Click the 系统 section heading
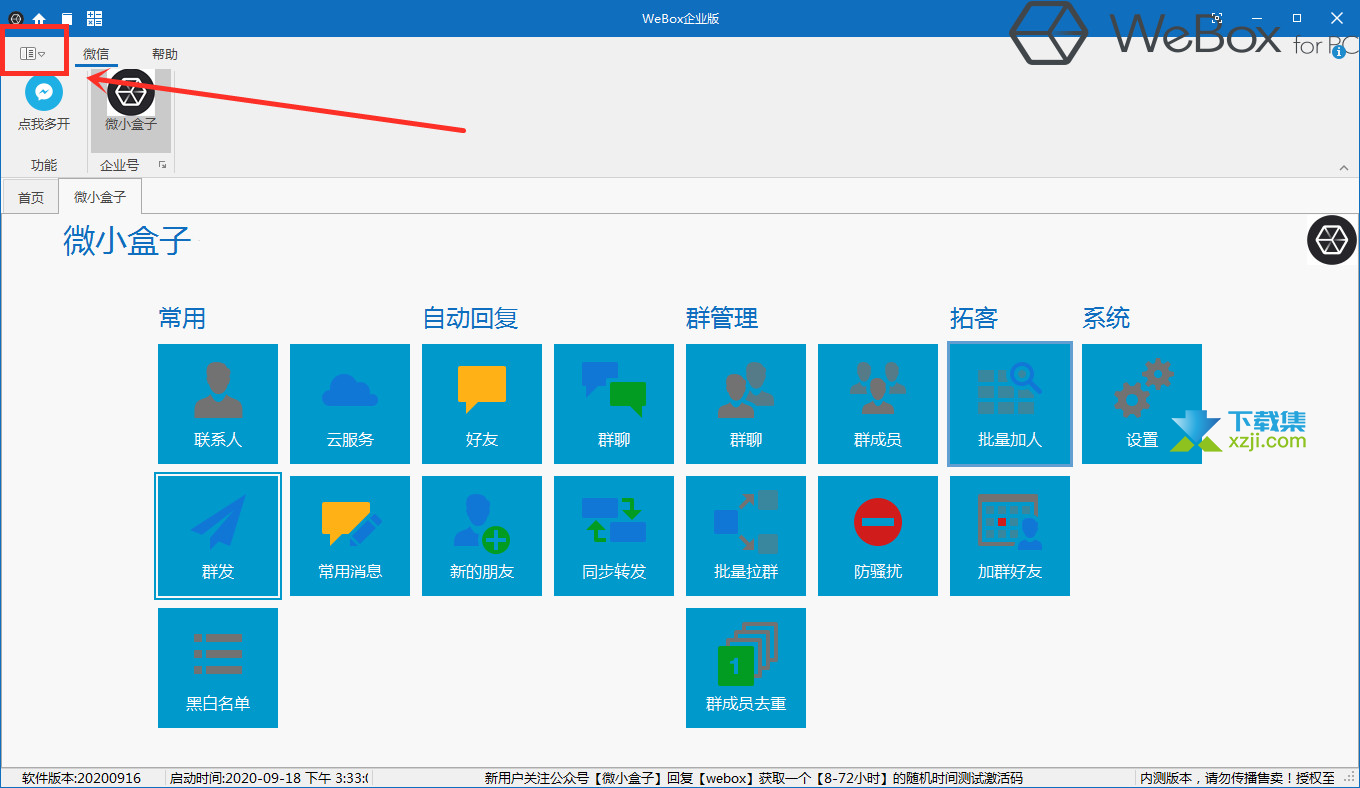 coord(1106,319)
